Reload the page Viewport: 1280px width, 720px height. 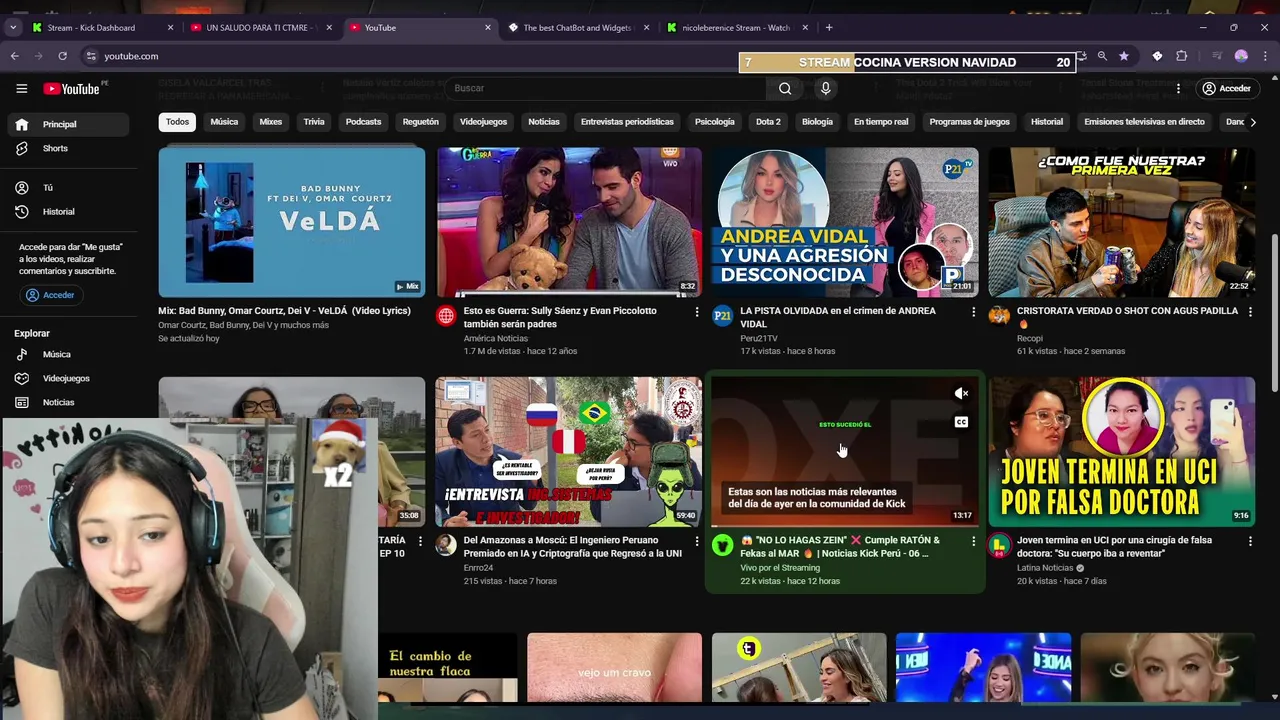pyautogui.click(x=62, y=56)
